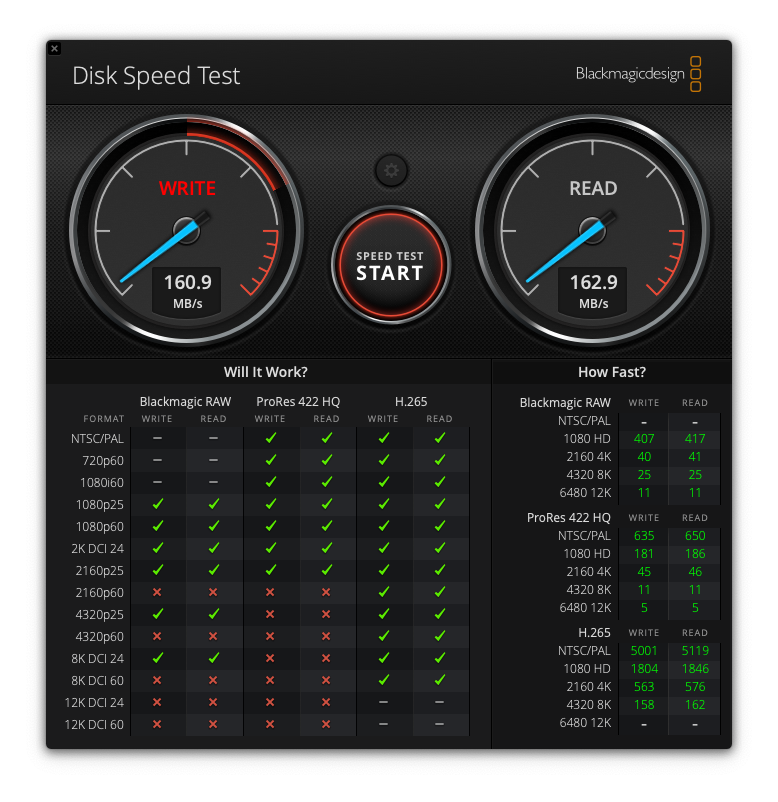Viewport: 778px width, 802px height.
Task: Click H.265 read dash for 12K DCI 24
Action: coord(439,702)
